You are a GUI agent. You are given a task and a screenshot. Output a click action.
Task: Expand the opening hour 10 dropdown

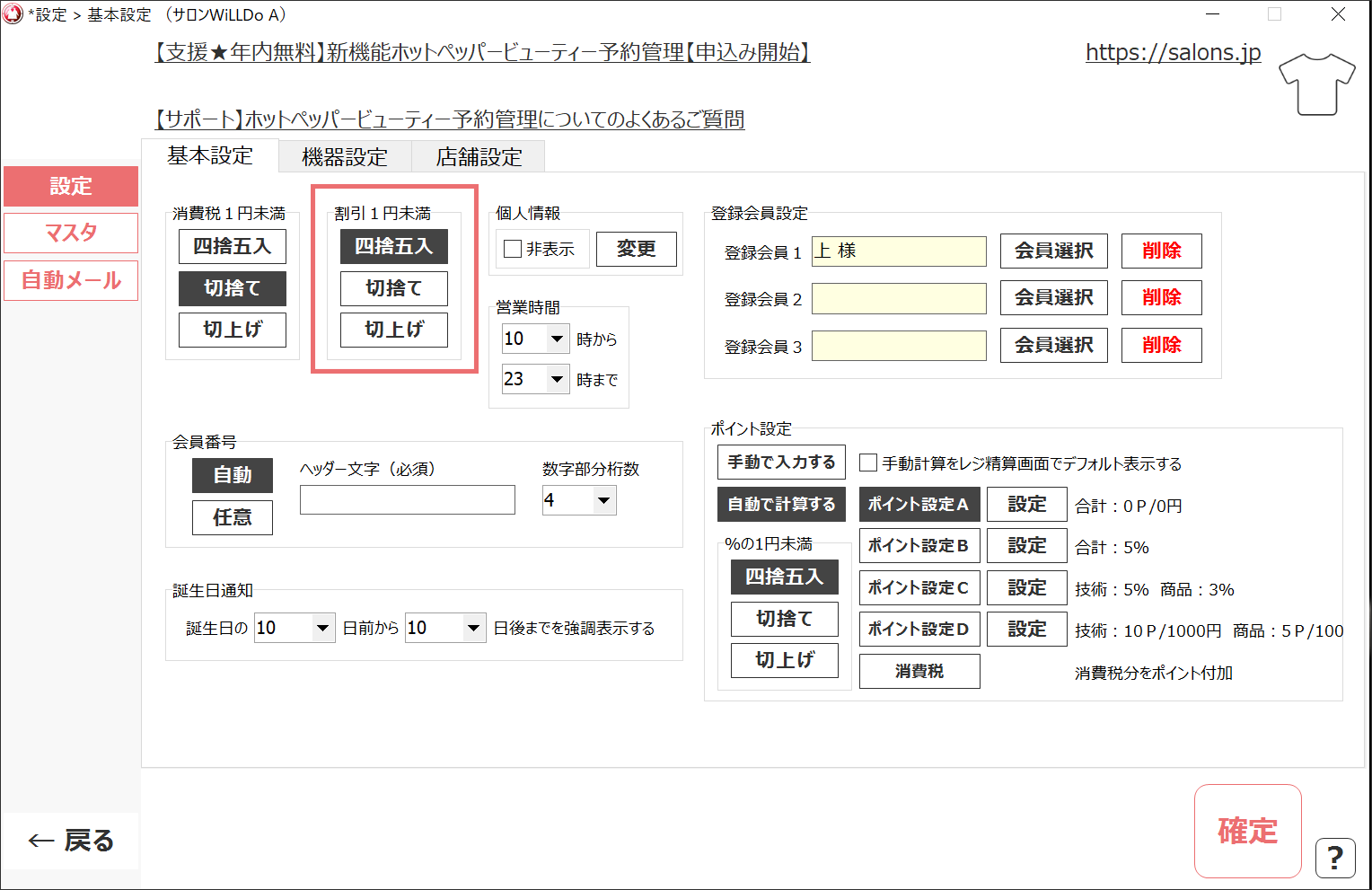point(557,339)
